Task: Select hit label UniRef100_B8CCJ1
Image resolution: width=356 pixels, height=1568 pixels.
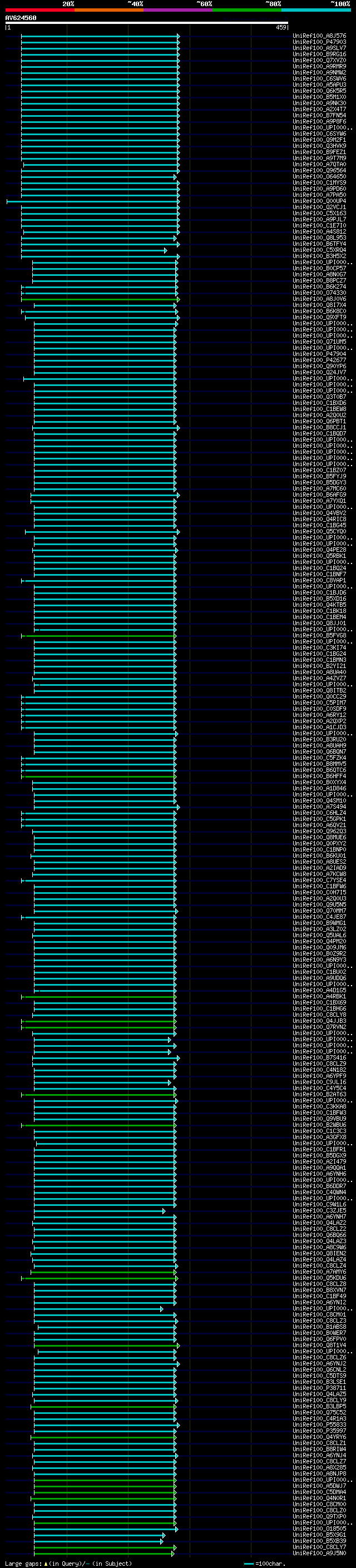Action: 319,427
